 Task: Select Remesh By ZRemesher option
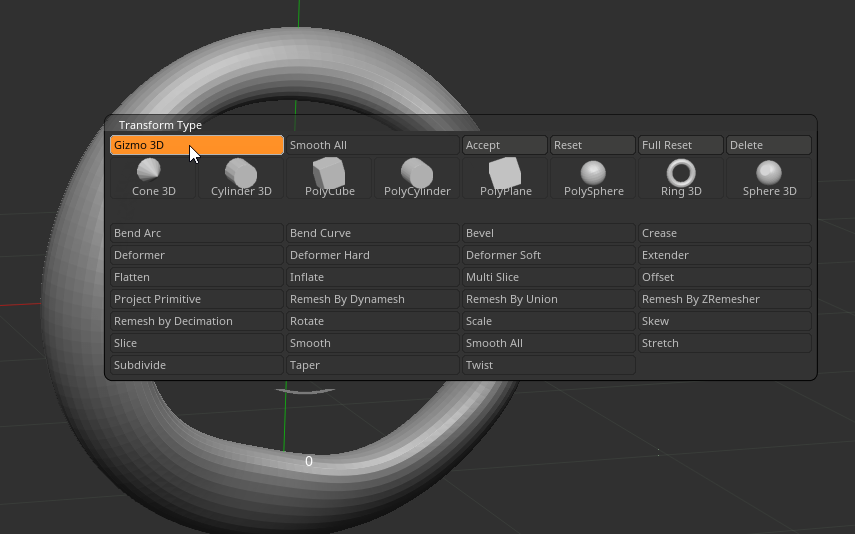point(724,299)
